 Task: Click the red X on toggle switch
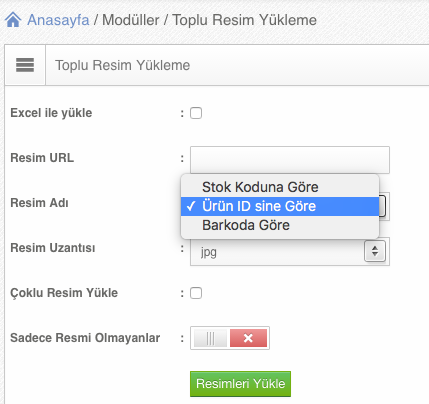tap(248, 338)
